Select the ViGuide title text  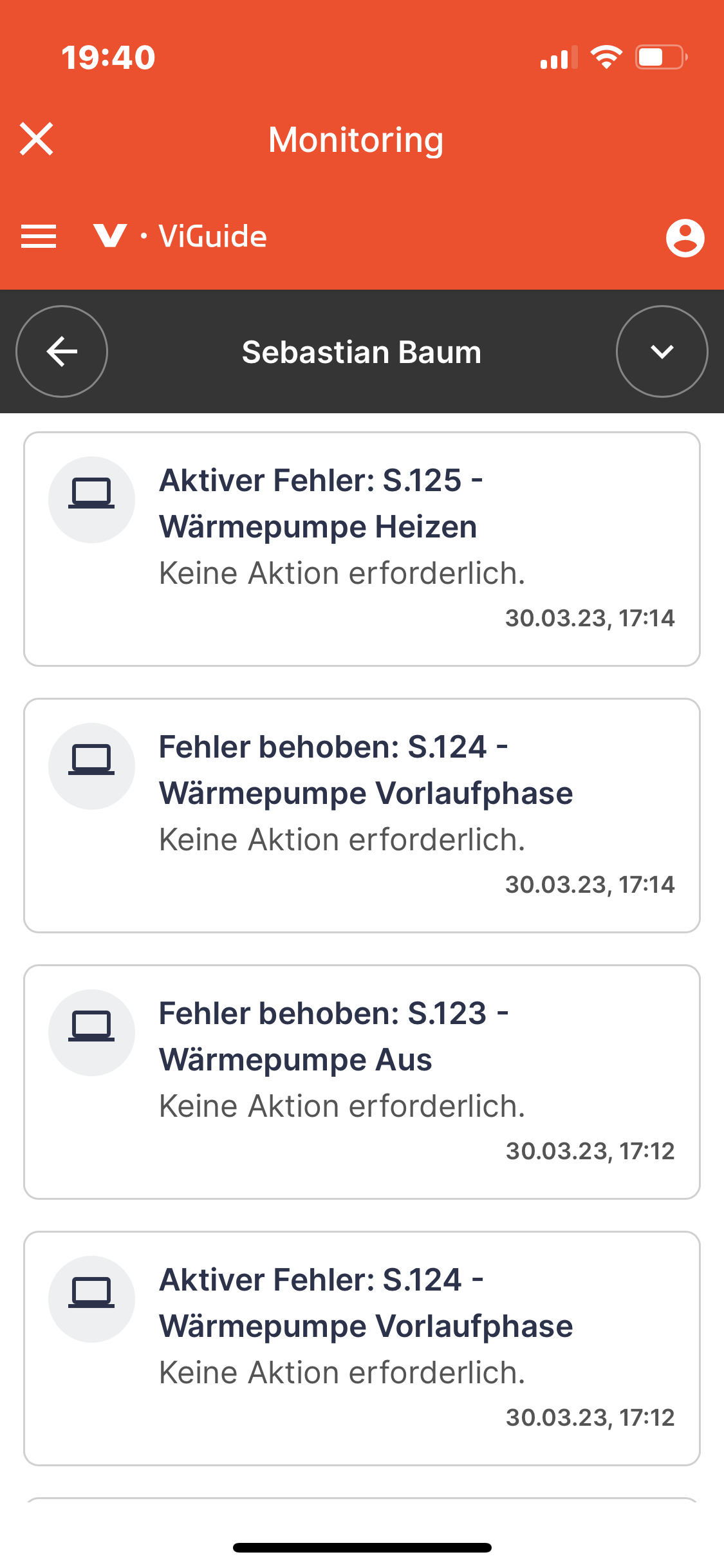pos(212,236)
